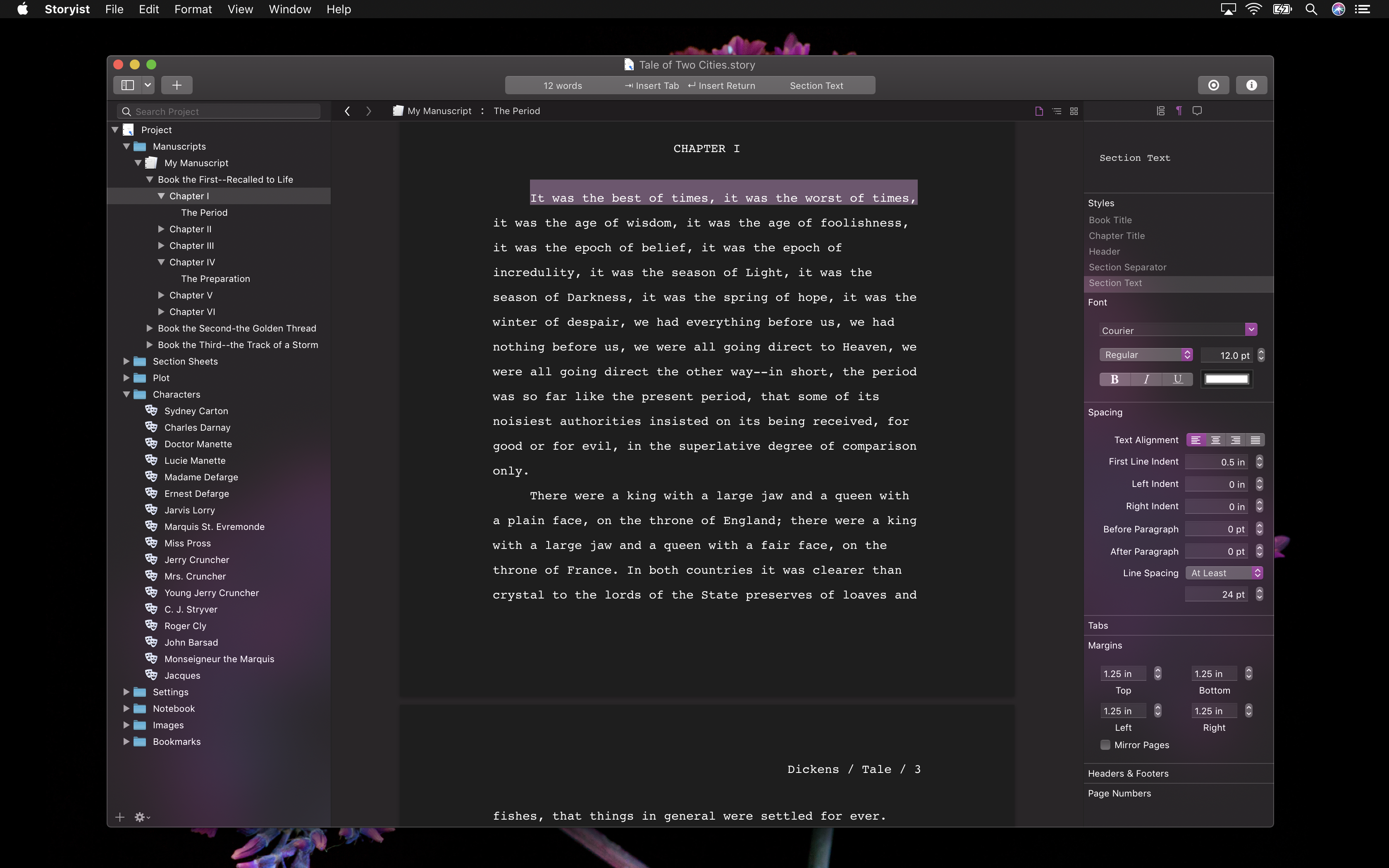The image size is (1389, 868).
Task: Open the Edit menu
Action: (149, 9)
